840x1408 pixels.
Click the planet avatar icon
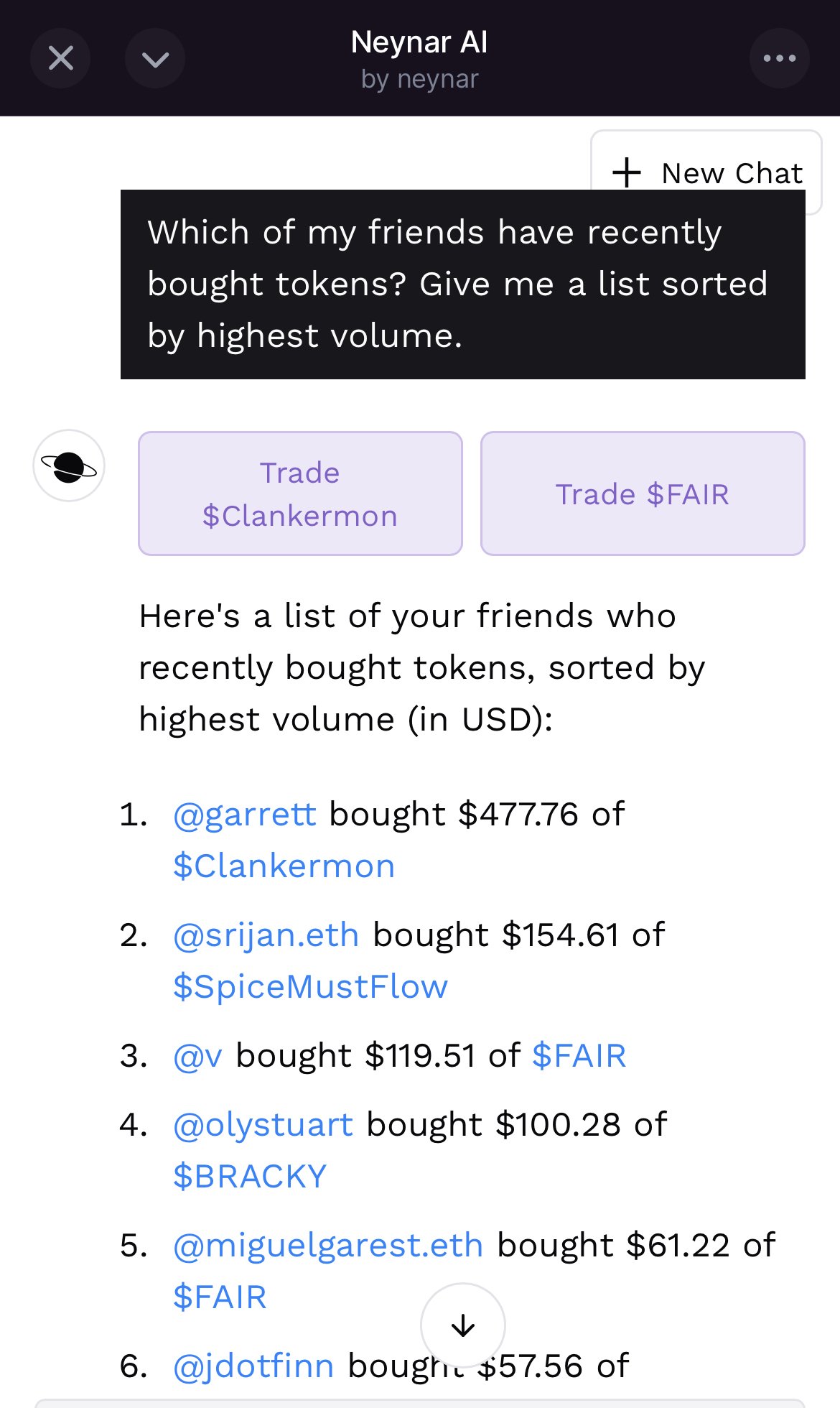(x=69, y=466)
